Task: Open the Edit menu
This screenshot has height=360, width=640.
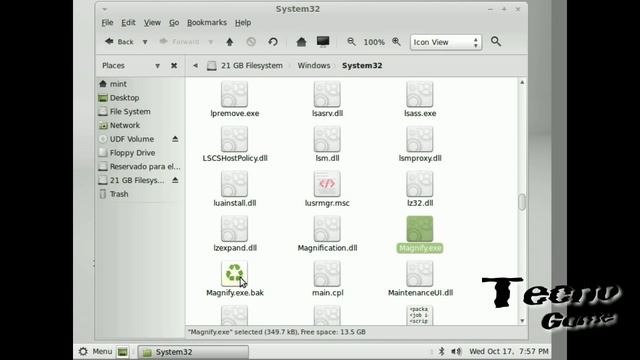Action: (128, 22)
